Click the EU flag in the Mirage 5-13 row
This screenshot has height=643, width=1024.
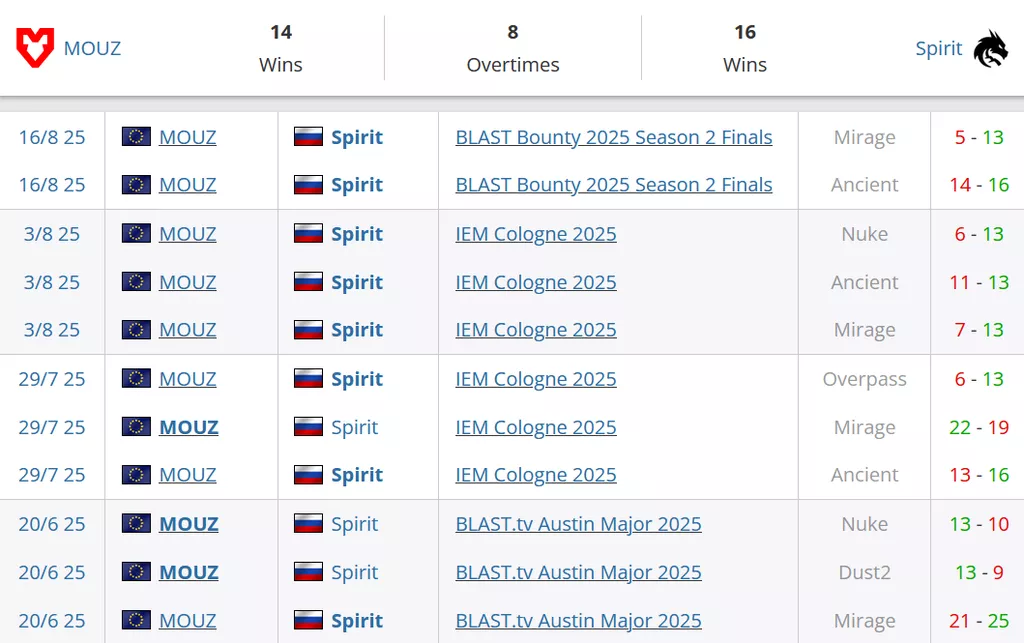tap(136, 137)
